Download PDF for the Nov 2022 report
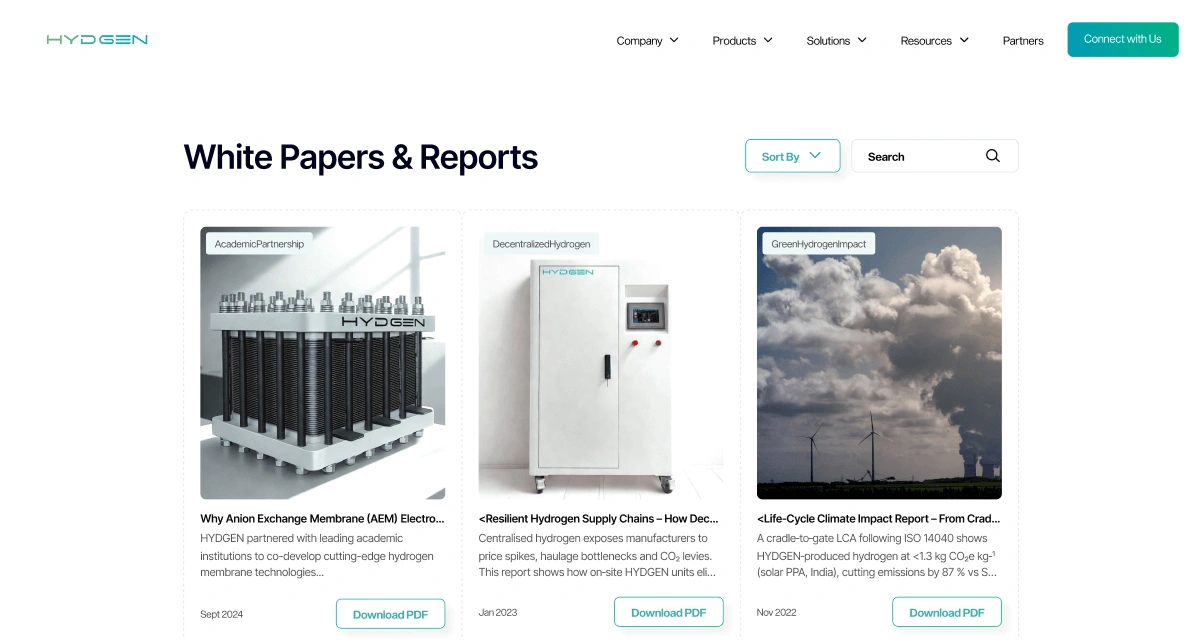 [946, 612]
